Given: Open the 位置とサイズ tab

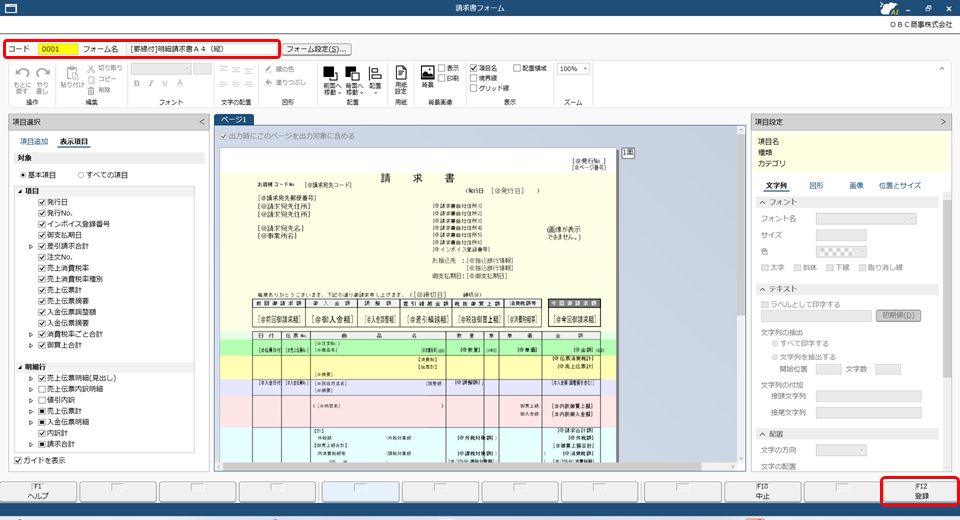Looking at the screenshot, I should coord(899,186).
